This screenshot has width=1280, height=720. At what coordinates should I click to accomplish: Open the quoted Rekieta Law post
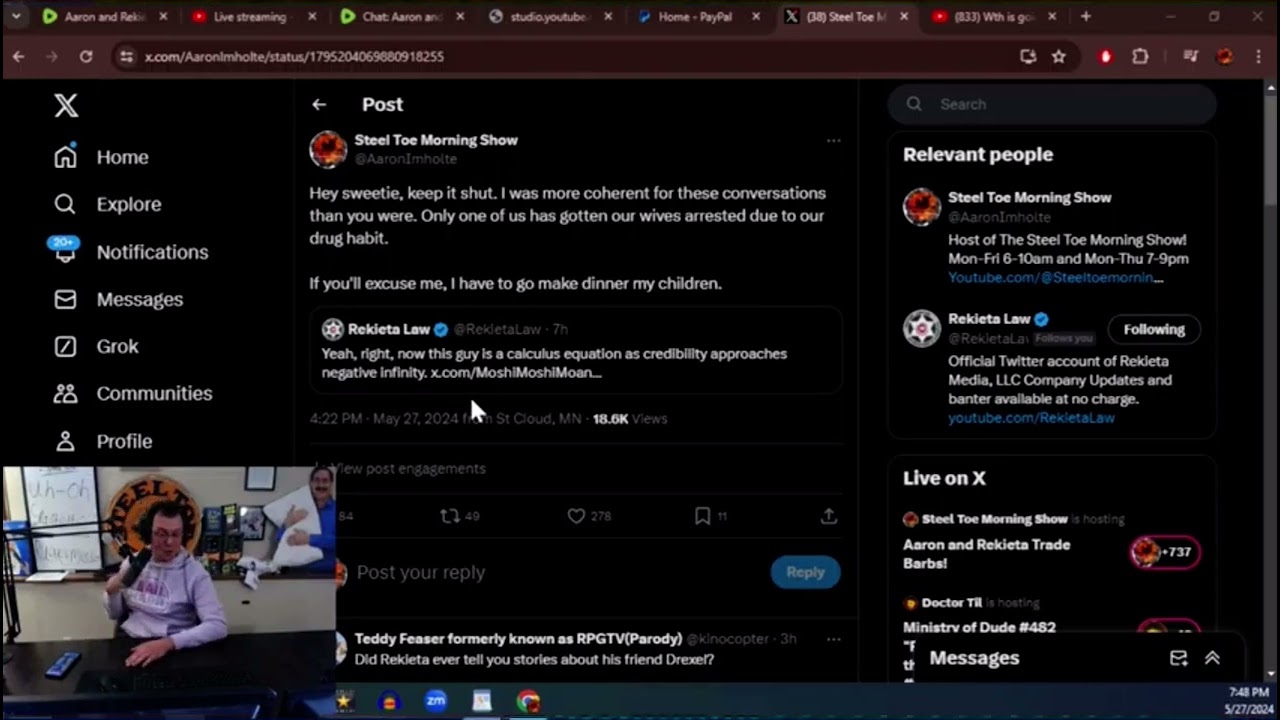coord(575,350)
